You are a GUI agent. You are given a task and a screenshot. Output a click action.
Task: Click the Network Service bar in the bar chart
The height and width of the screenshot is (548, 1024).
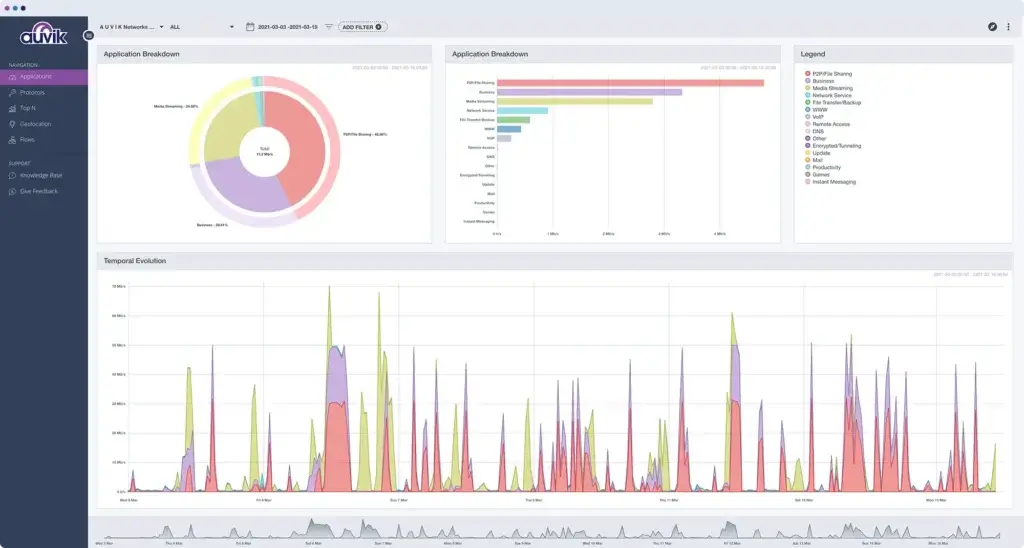[x=522, y=110]
